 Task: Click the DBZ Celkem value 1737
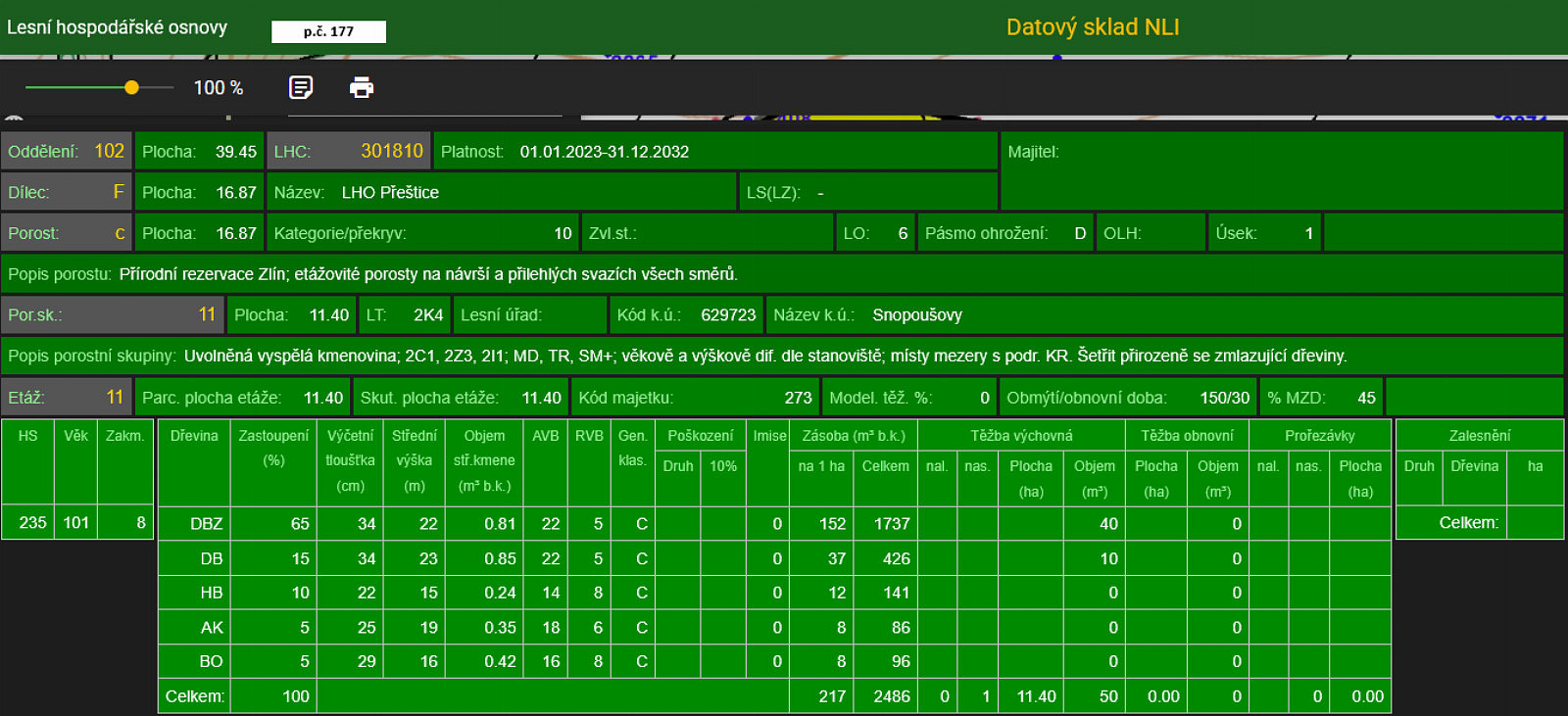[892, 524]
